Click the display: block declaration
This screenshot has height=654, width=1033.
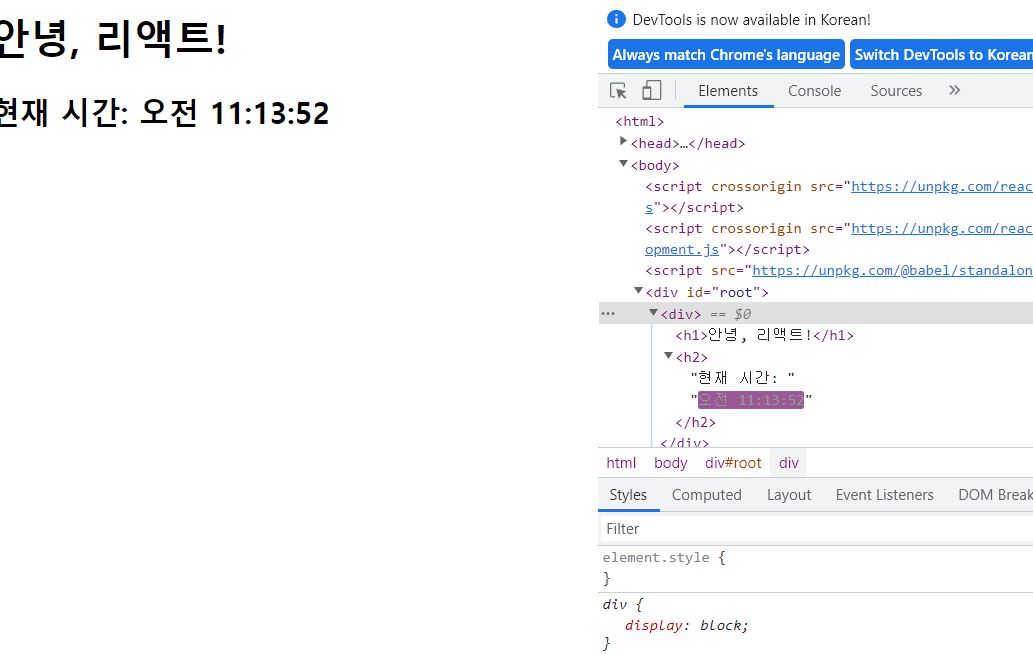coord(686,626)
